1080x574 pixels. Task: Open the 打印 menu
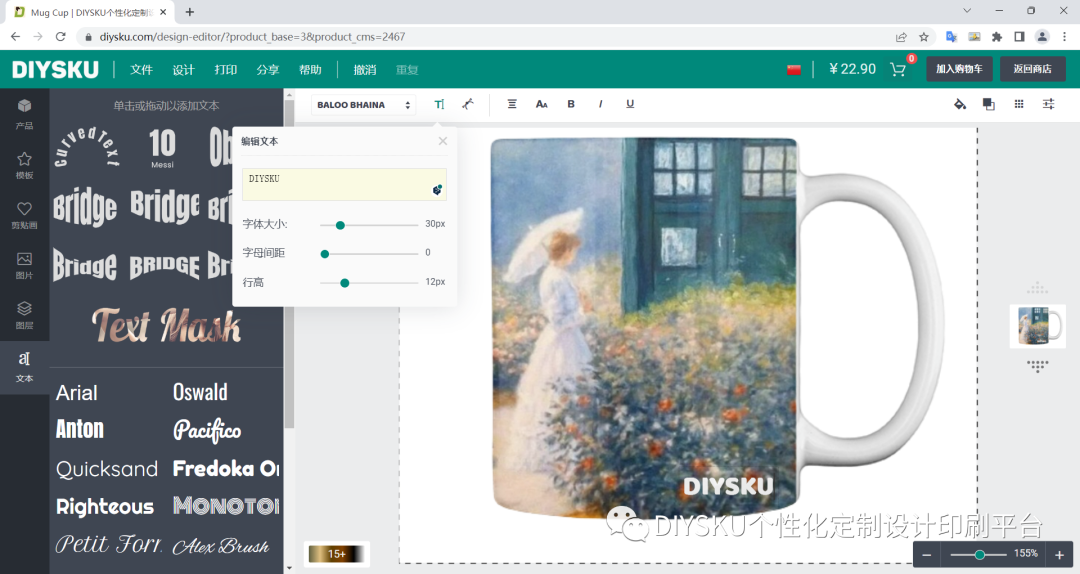click(x=225, y=70)
